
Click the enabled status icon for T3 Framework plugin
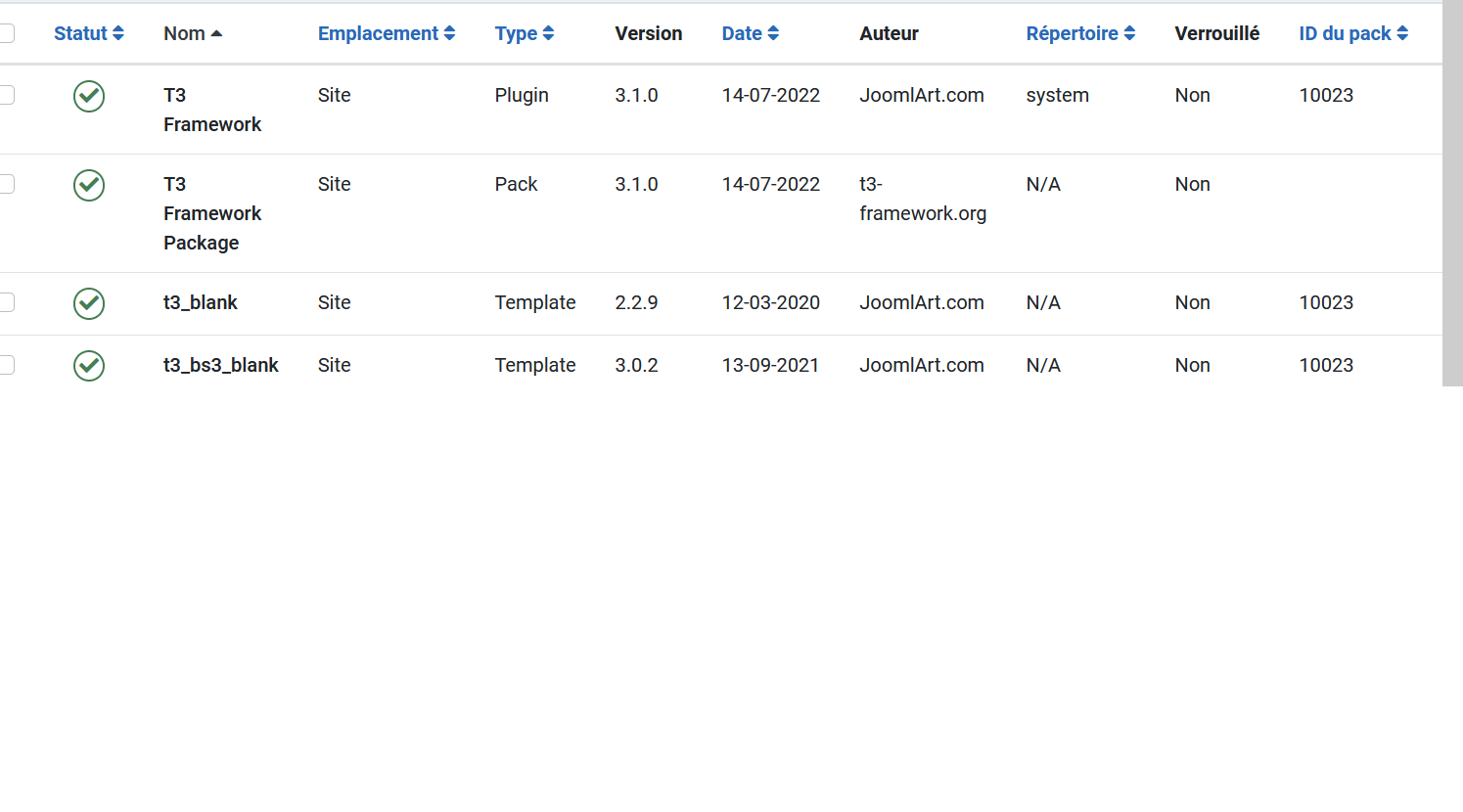click(89, 96)
